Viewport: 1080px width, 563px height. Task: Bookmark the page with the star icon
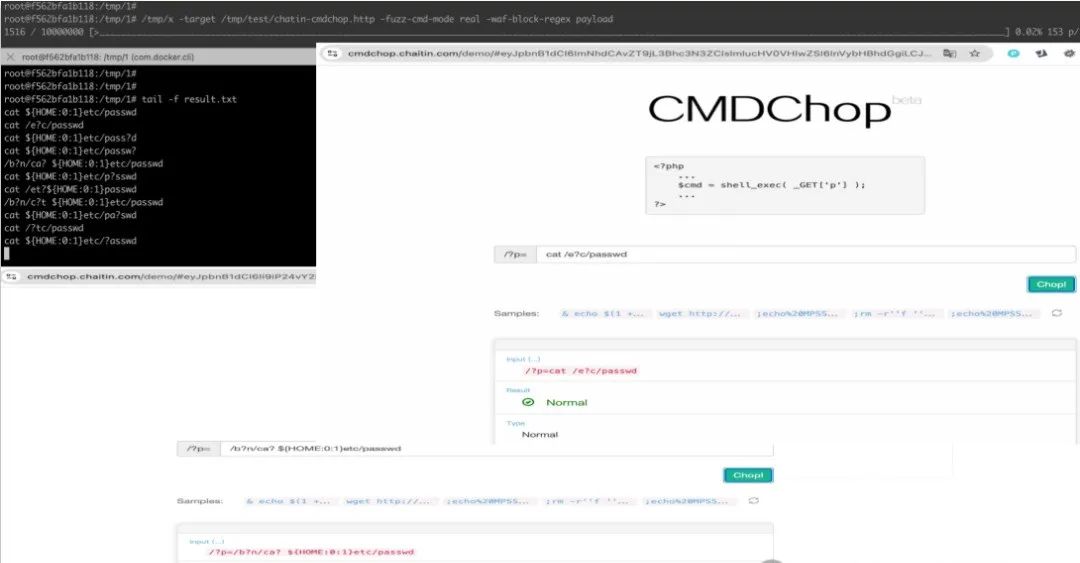pos(975,53)
